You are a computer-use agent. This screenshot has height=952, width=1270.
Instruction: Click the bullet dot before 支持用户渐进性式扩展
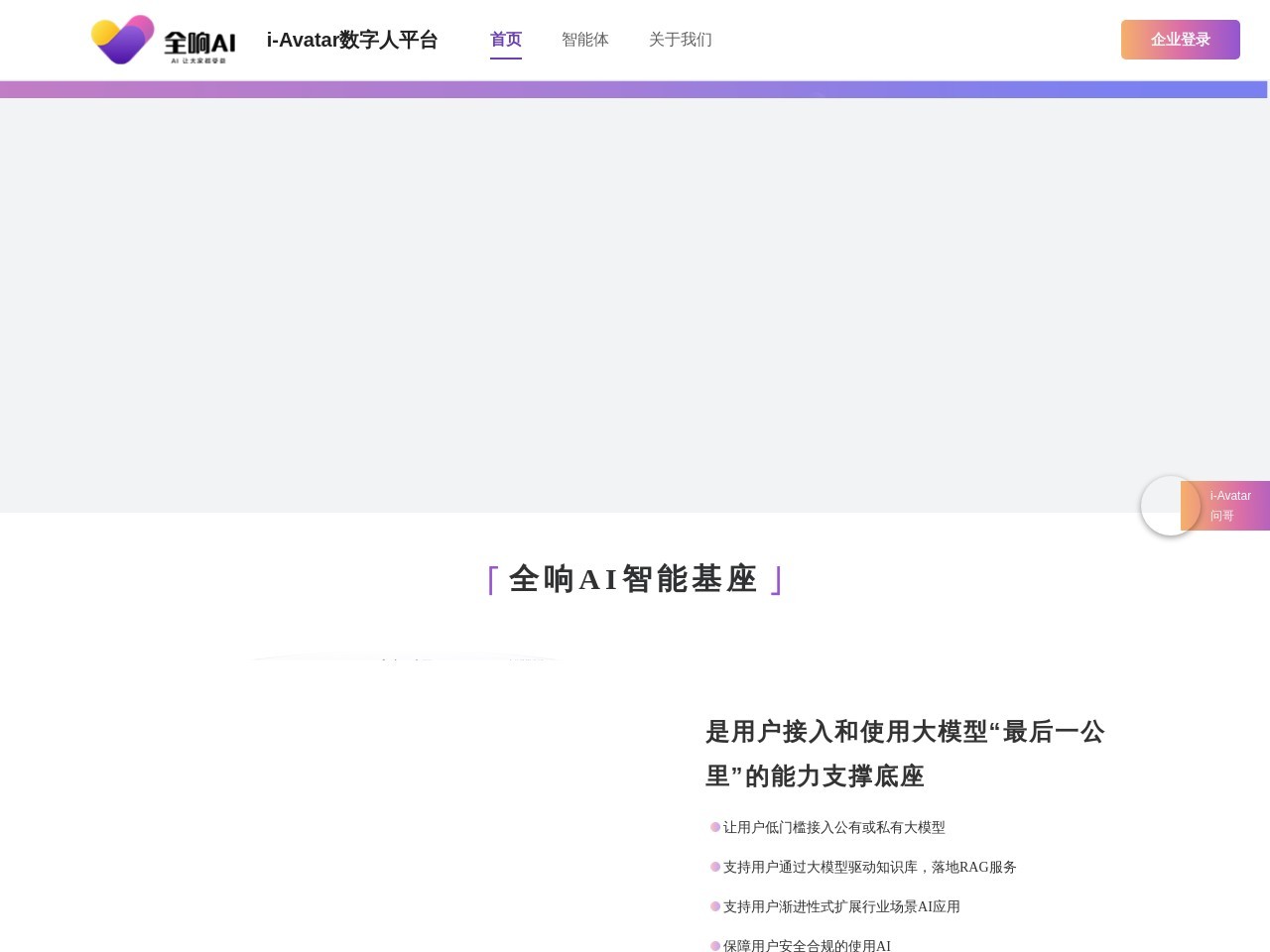tap(715, 906)
